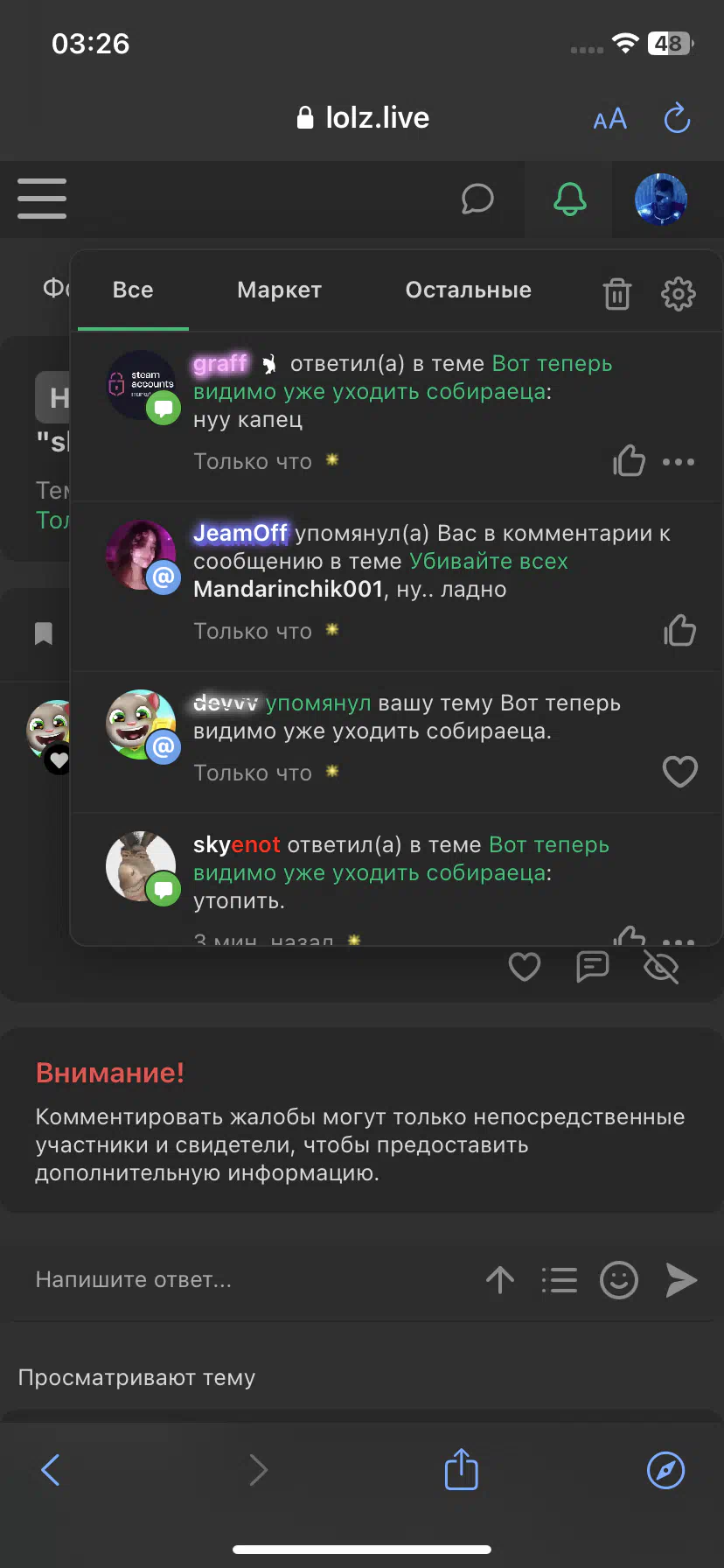Viewport: 724px width, 1568px height.
Task: Open notification settings gear
Action: click(x=679, y=294)
